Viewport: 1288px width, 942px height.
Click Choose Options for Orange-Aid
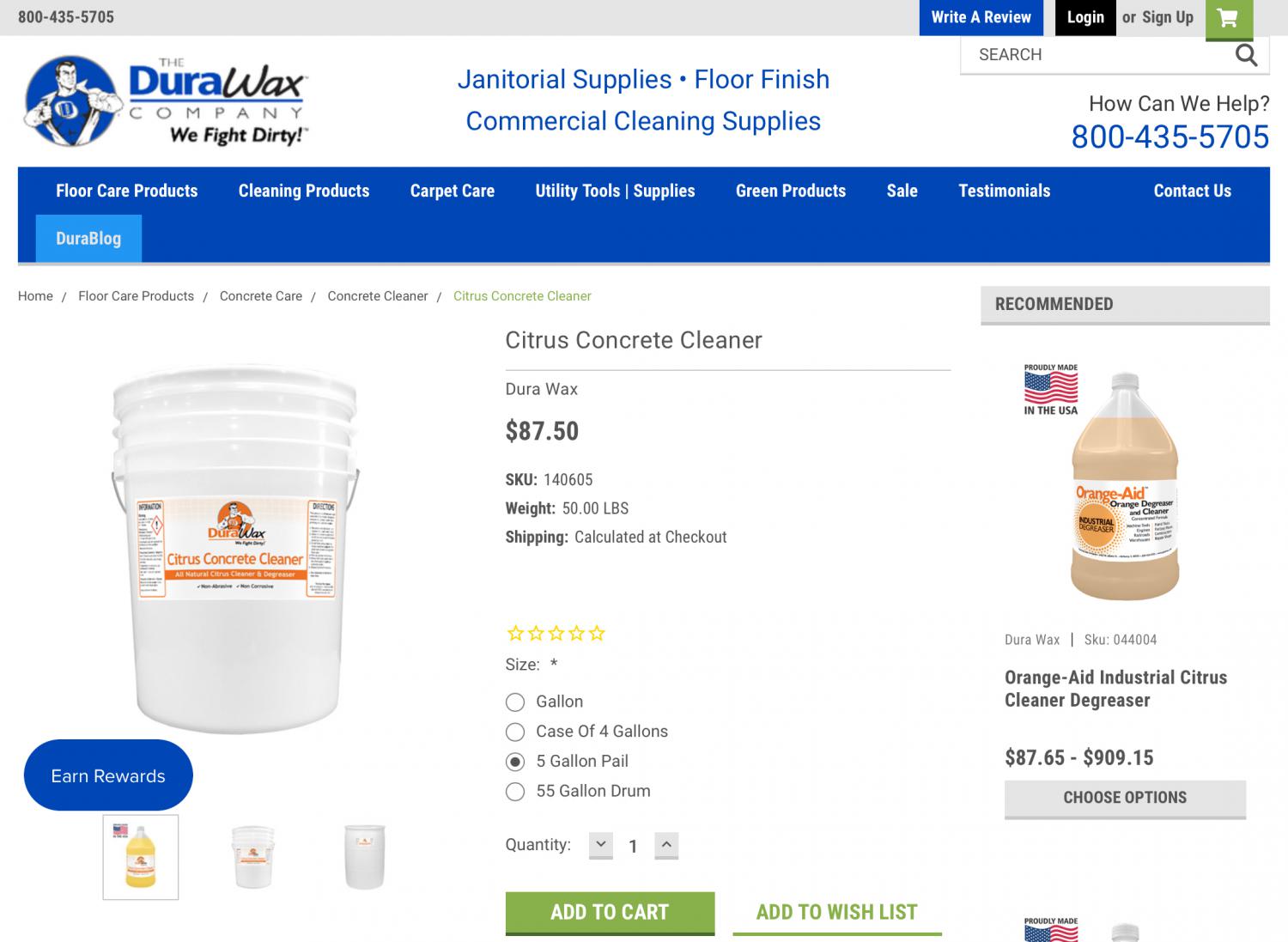[x=1125, y=798]
